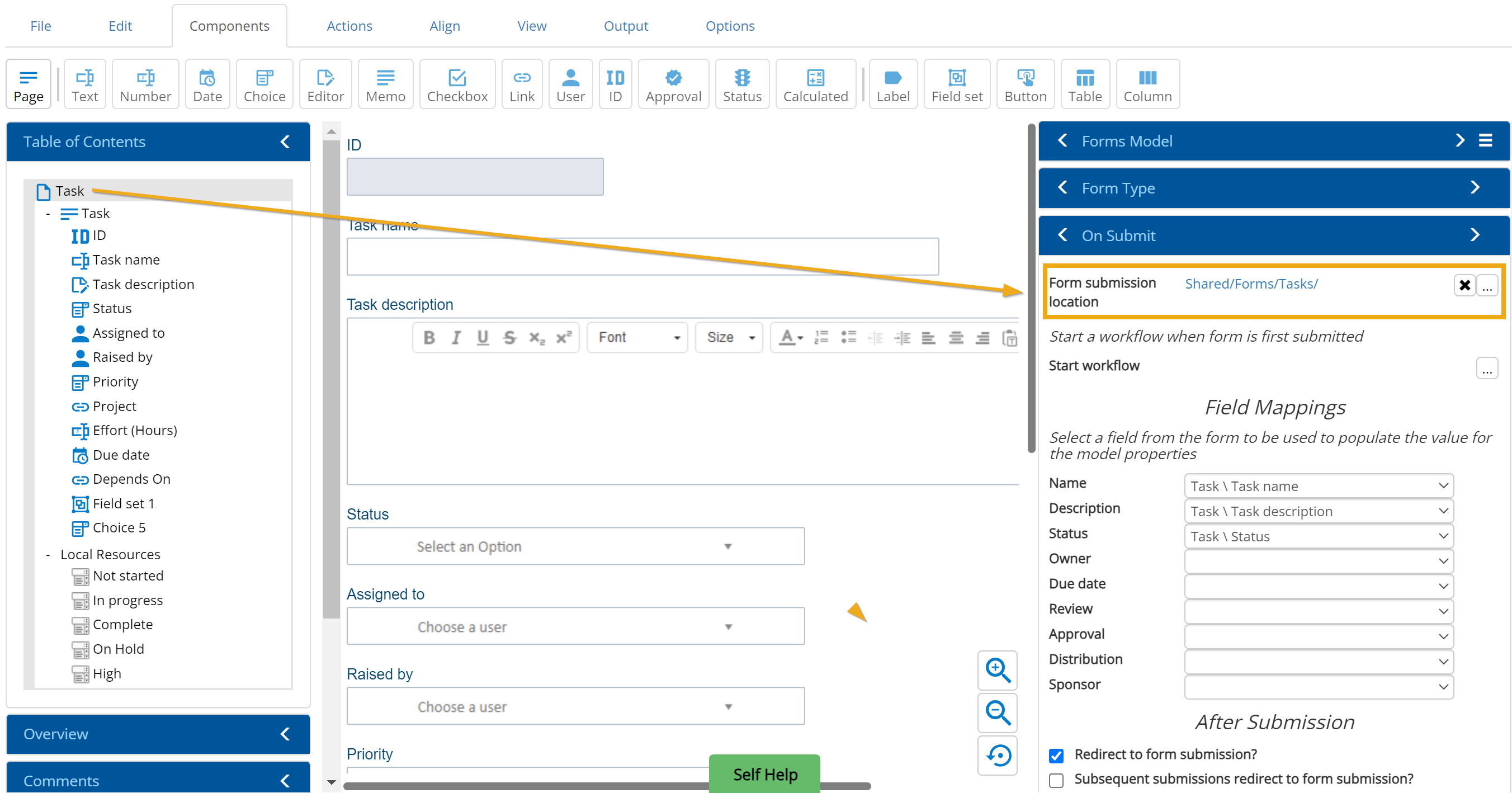Toggle bold in Task description editor
Viewport: 1512px width, 793px height.
point(429,338)
